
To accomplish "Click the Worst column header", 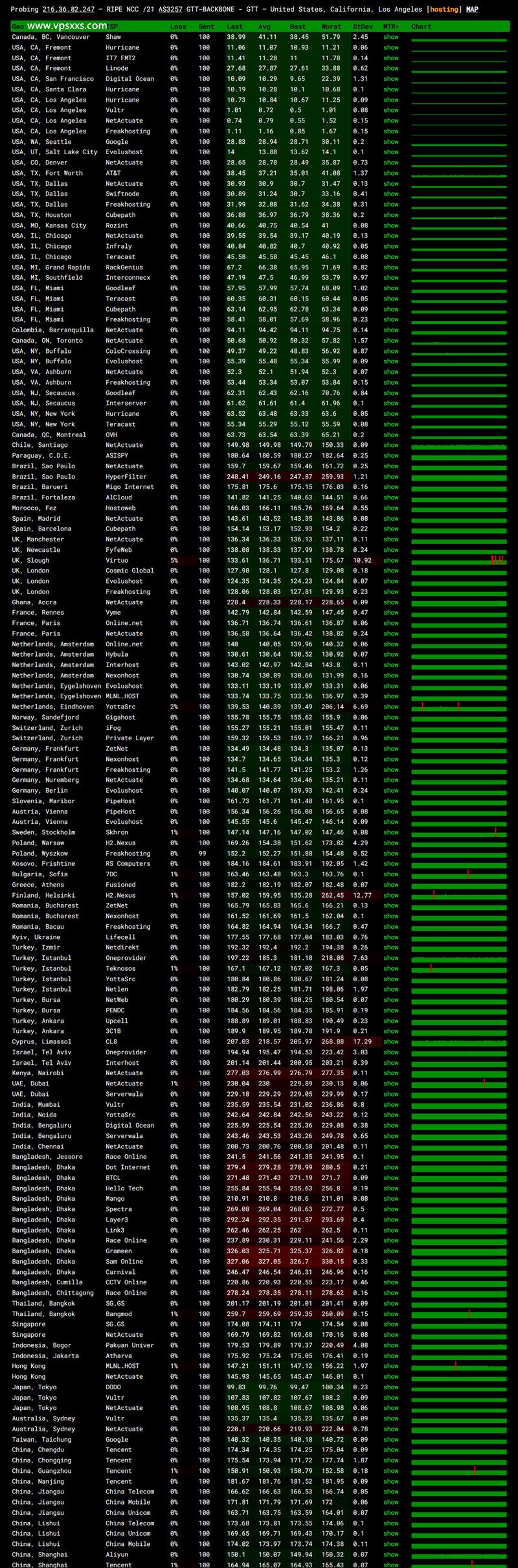I will 331,27.
